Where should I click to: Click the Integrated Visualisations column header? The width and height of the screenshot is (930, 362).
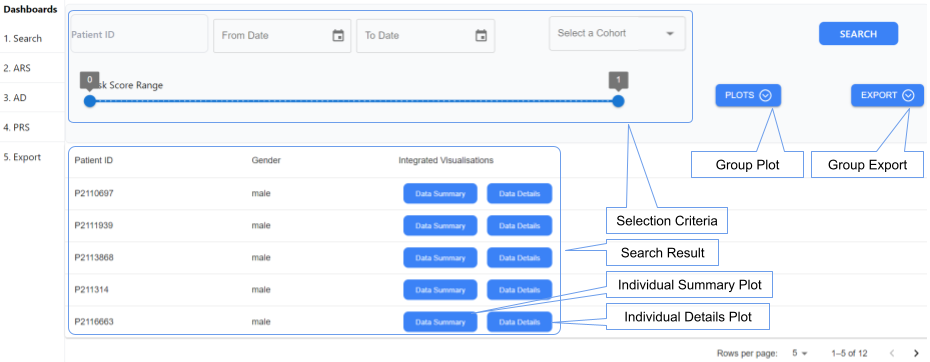(446, 160)
